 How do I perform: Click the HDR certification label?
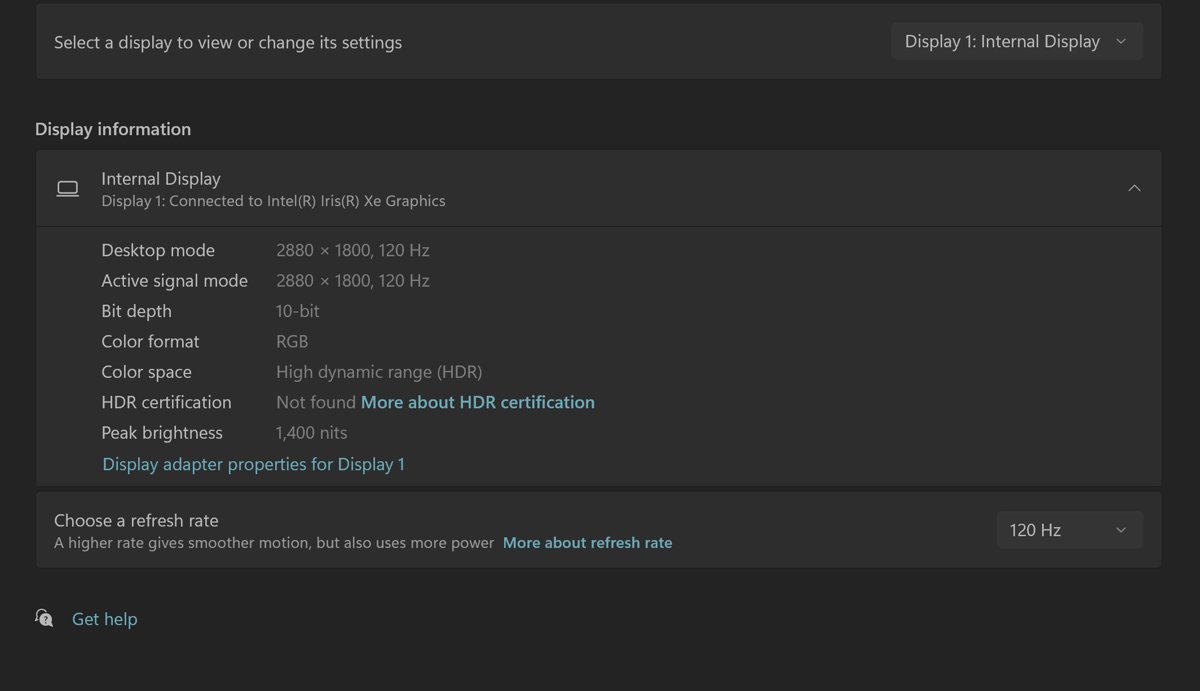(166, 402)
